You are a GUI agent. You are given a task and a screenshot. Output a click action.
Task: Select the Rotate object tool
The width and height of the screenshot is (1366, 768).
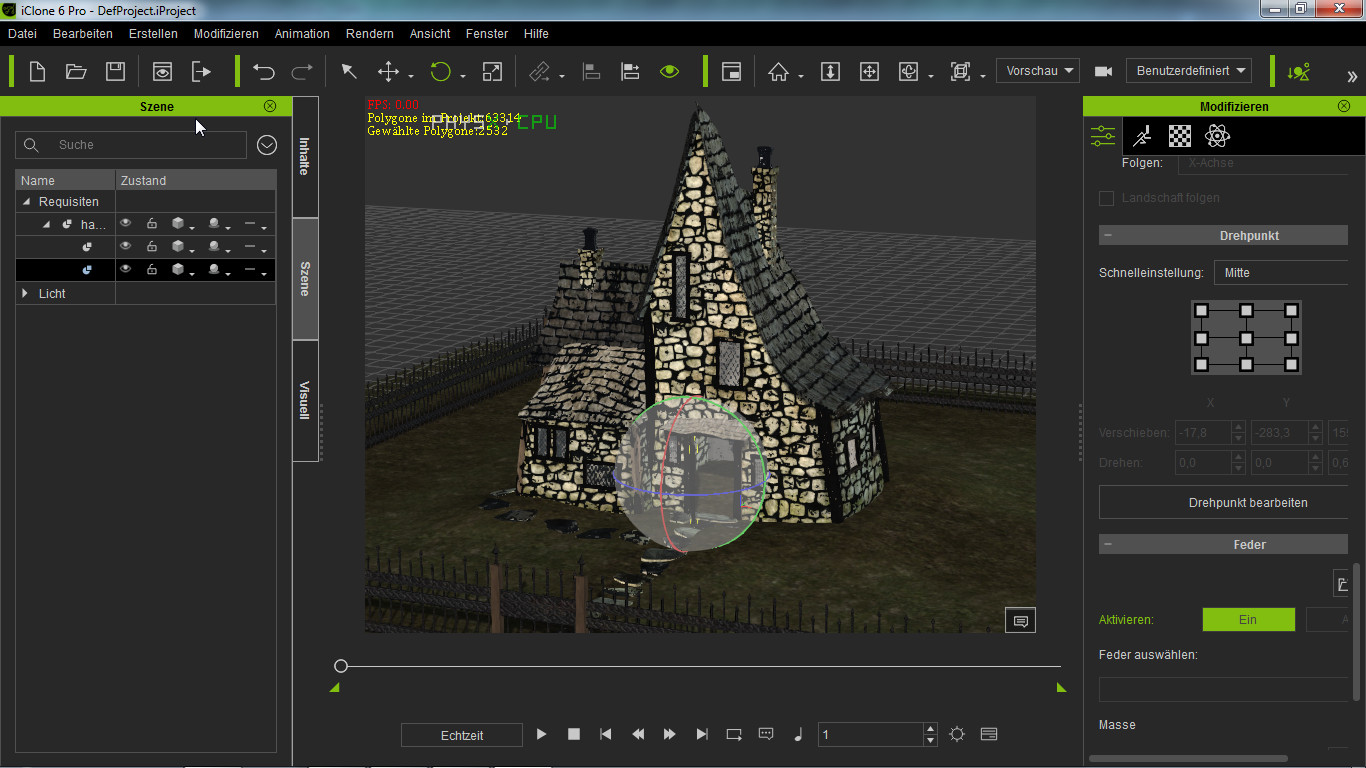tap(440, 72)
